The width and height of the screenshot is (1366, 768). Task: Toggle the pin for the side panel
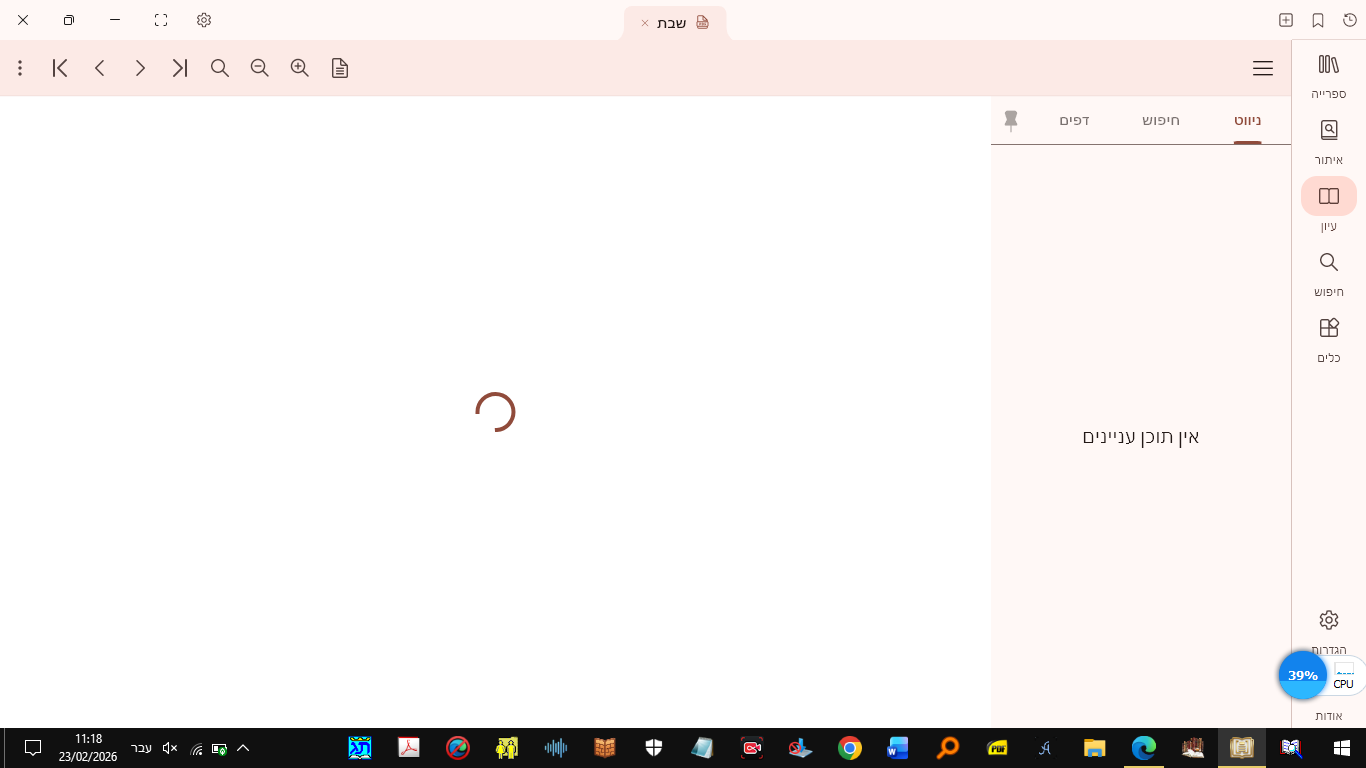pyautogui.click(x=1011, y=121)
